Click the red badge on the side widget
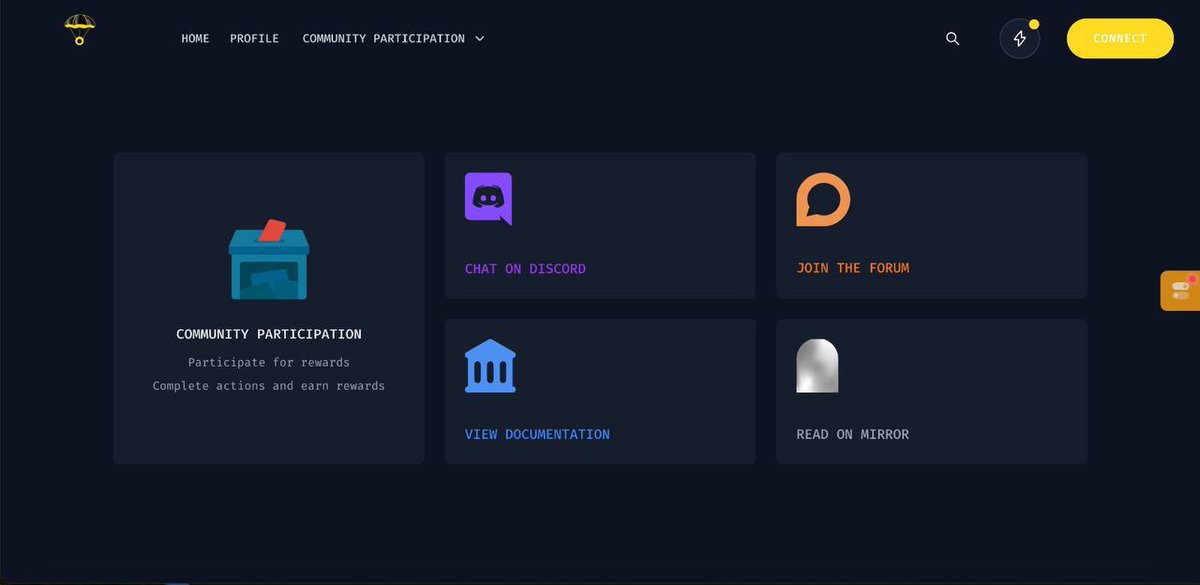 coord(1194,280)
